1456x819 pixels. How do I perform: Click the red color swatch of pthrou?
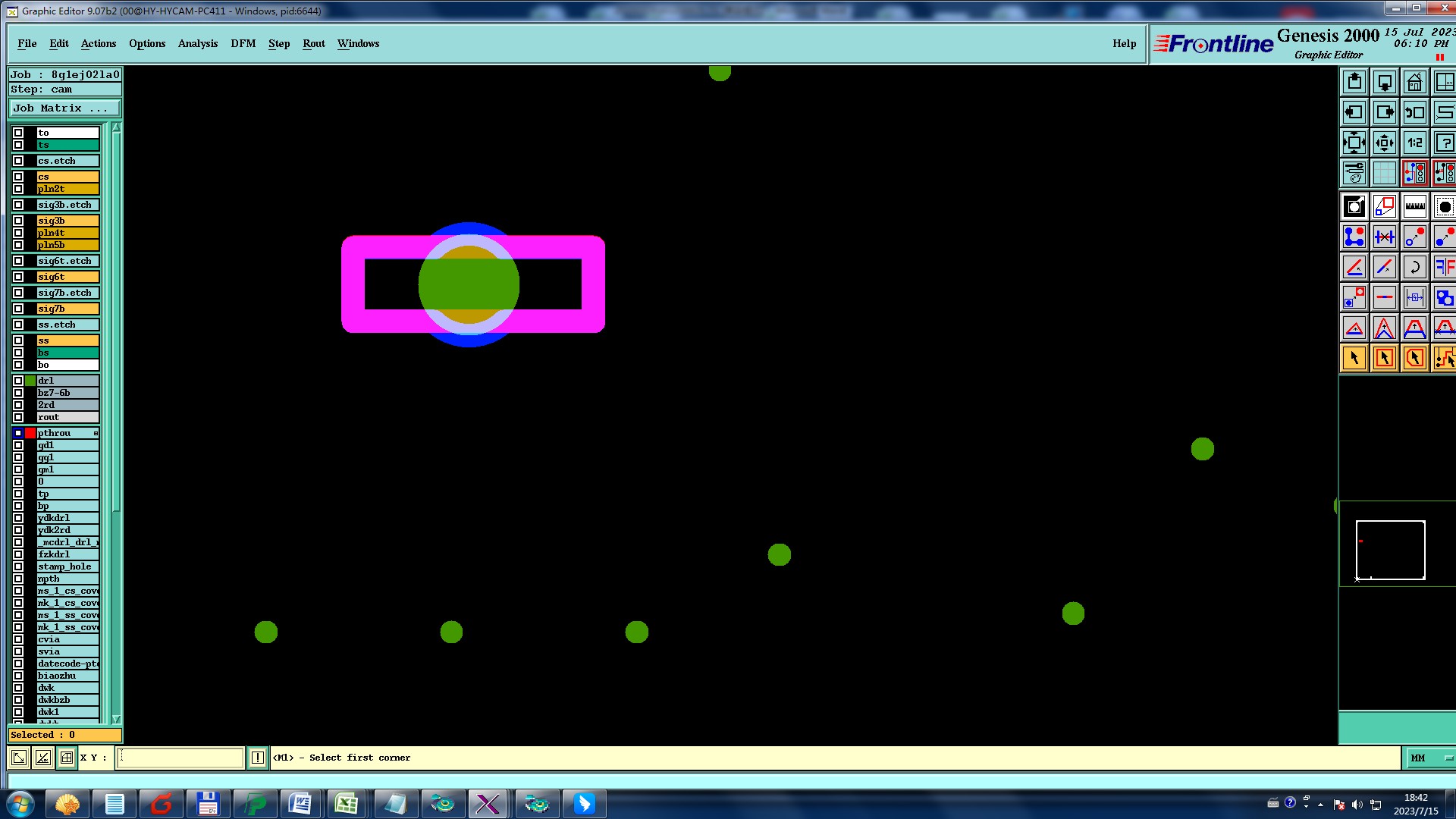click(x=30, y=433)
